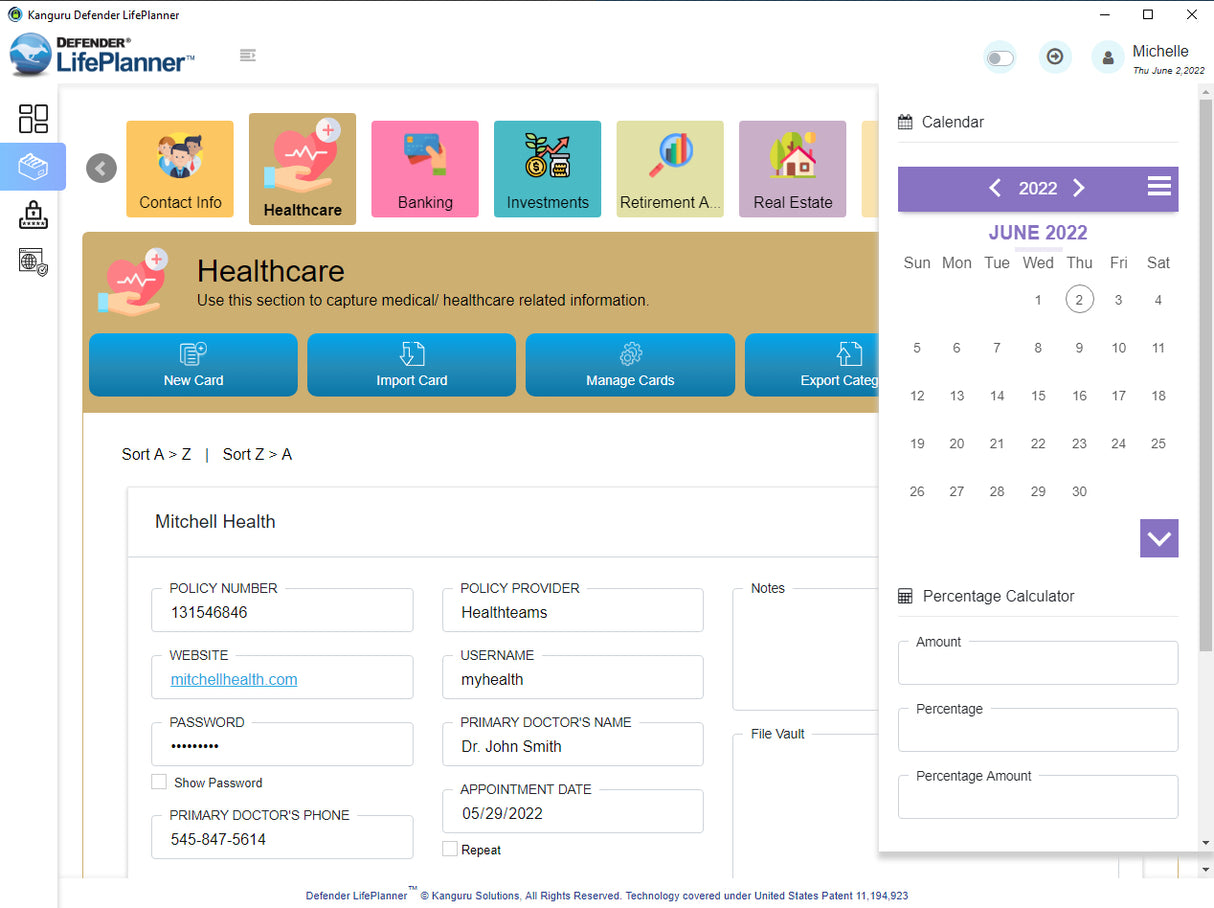The image size is (1214, 908).
Task: Check the Show Password checkbox
Action: (159, 782)
